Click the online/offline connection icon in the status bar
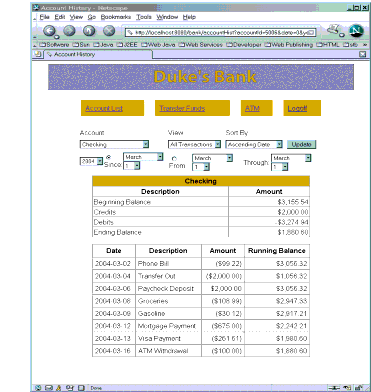The image size is (371, 392). (x=334, y=388)
